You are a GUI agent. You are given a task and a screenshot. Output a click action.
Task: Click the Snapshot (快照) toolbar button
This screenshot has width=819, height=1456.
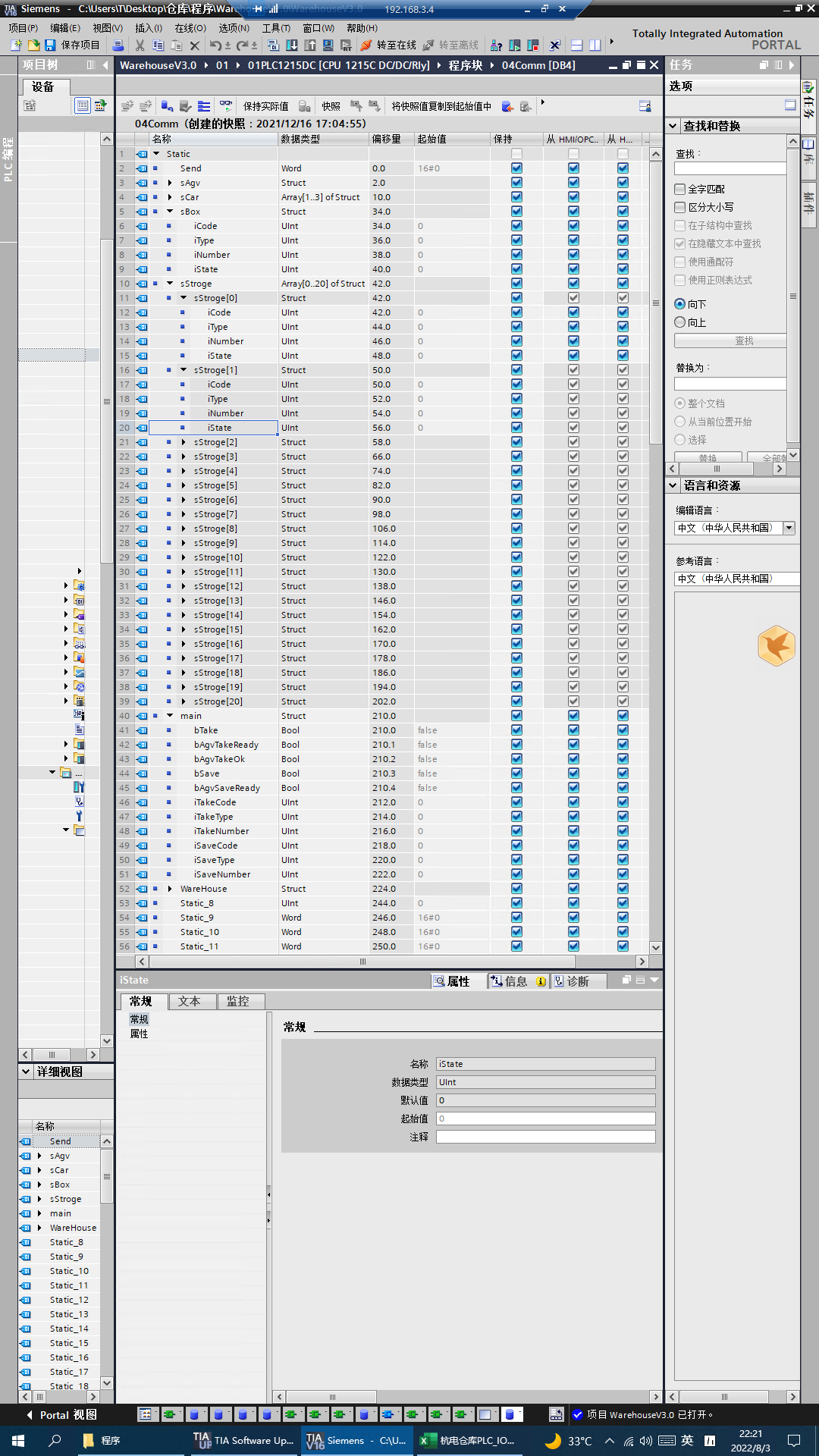pos(331,106)
